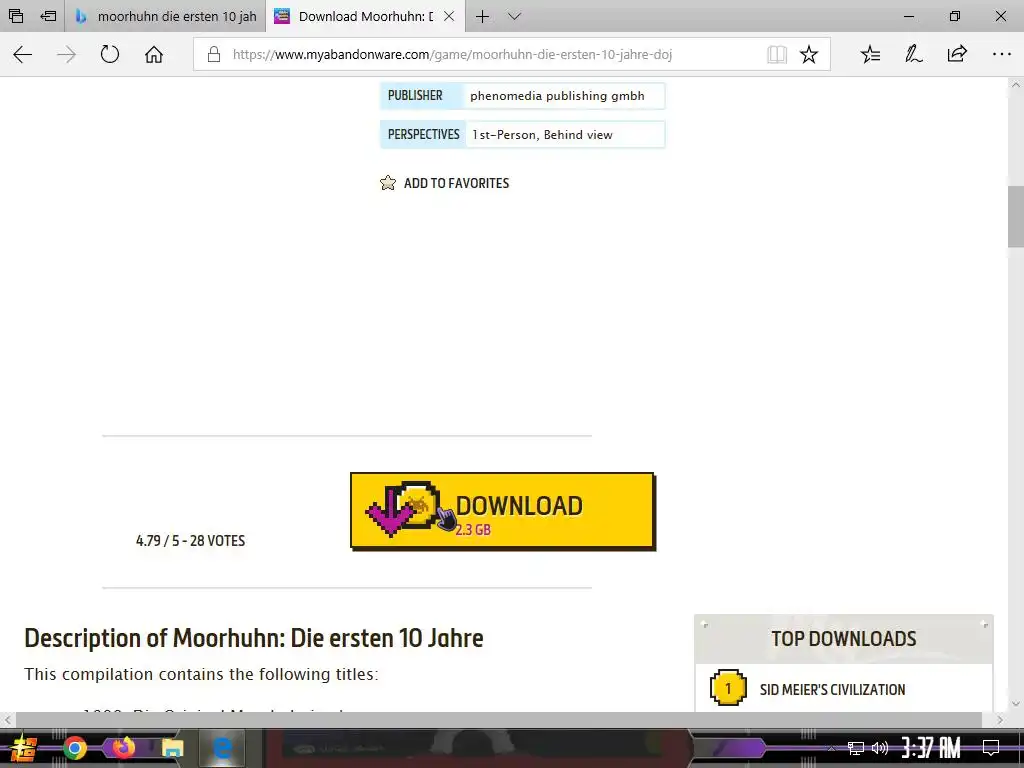Restore down the Edge window
This screenshot has height=768, width=1024.
click(955, 16)
